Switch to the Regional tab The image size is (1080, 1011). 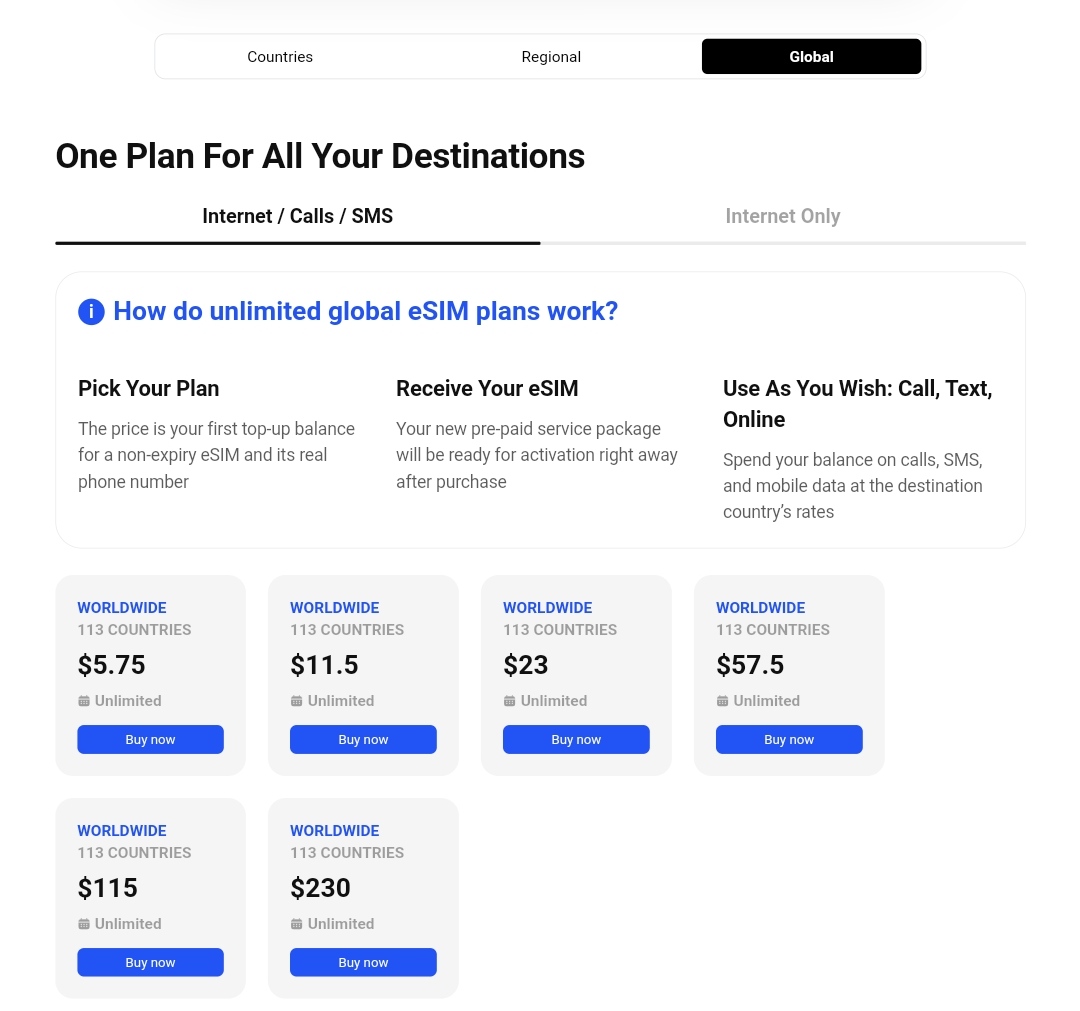551,57
